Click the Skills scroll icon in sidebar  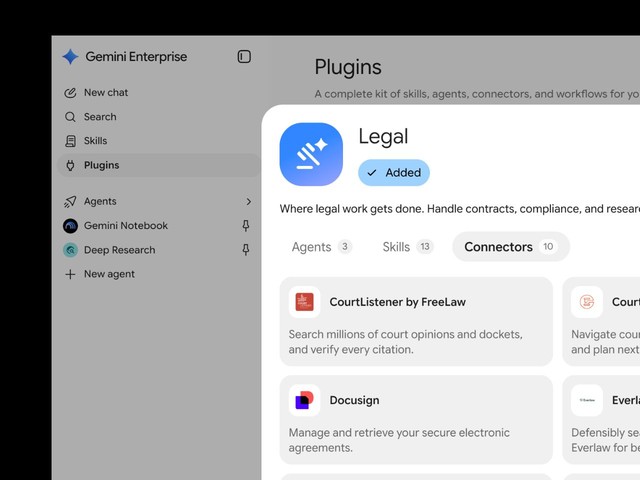(x=70, y=141)
